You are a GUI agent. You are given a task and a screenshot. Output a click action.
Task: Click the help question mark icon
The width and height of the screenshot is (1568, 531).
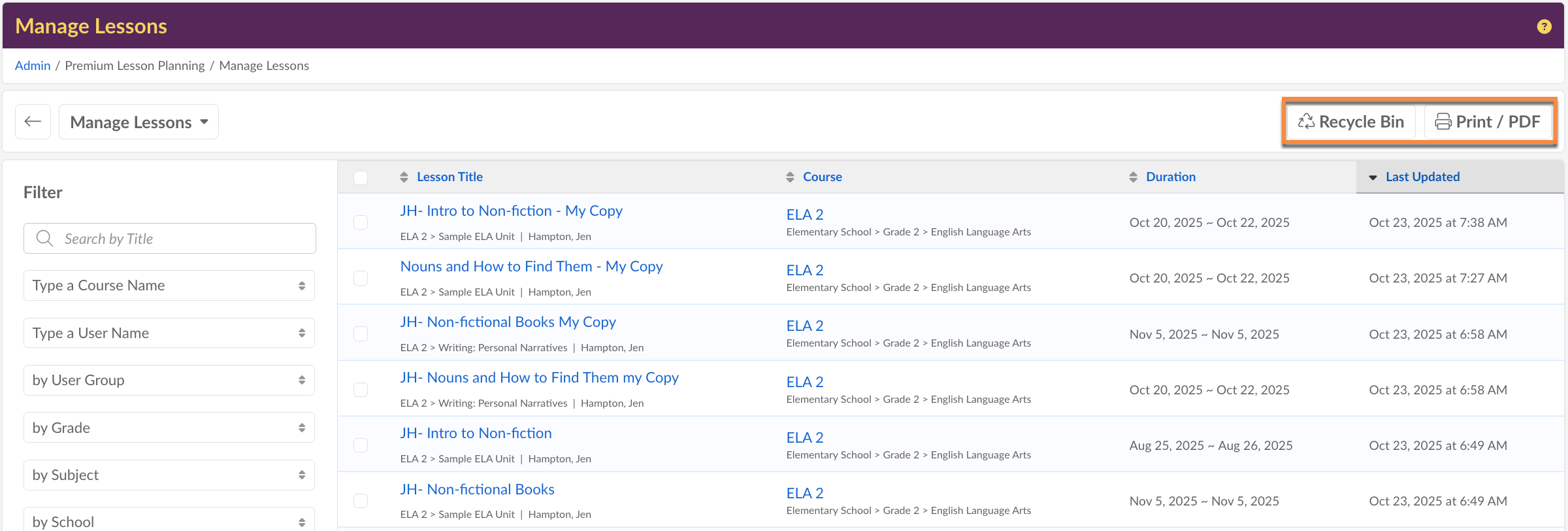click(1544, 26)
